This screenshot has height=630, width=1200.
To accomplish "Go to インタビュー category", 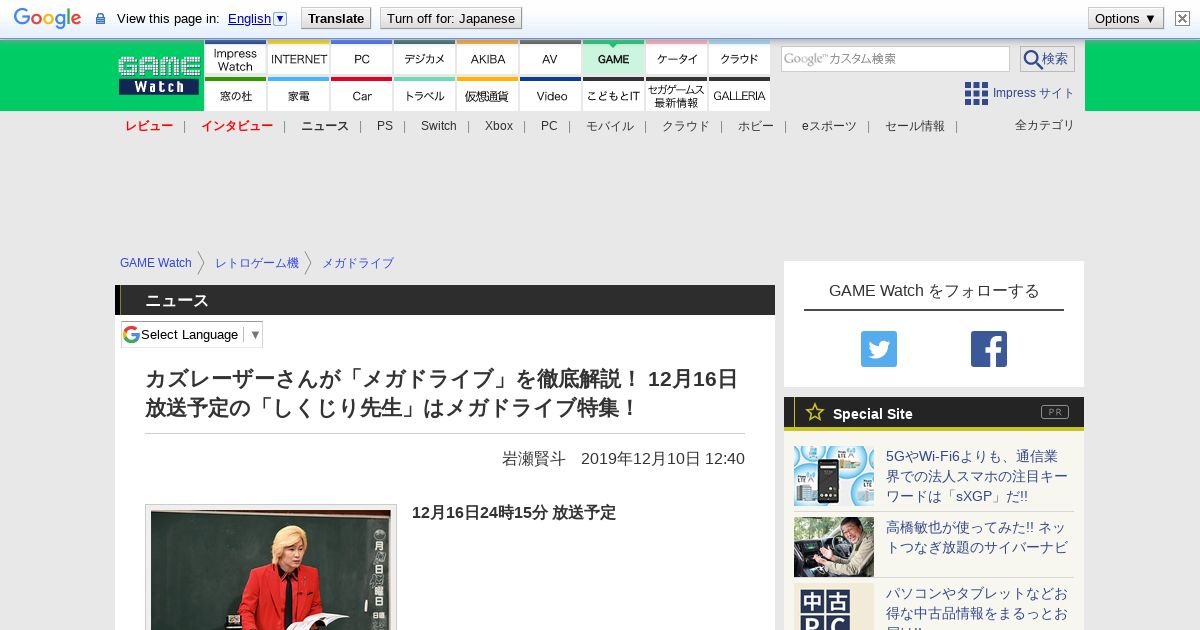I will point(237,126).
